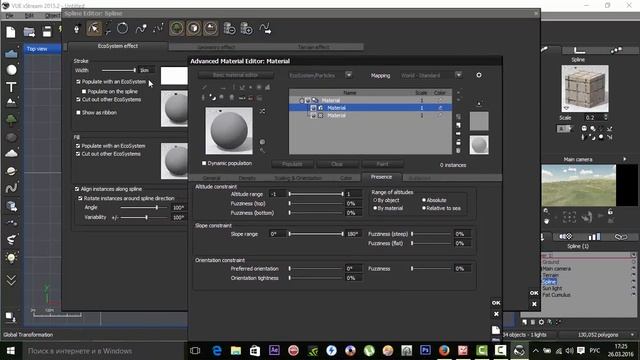Screen dimensions: 640x360
Task: Select the 'By object' radio button
Action: point(375,200)
